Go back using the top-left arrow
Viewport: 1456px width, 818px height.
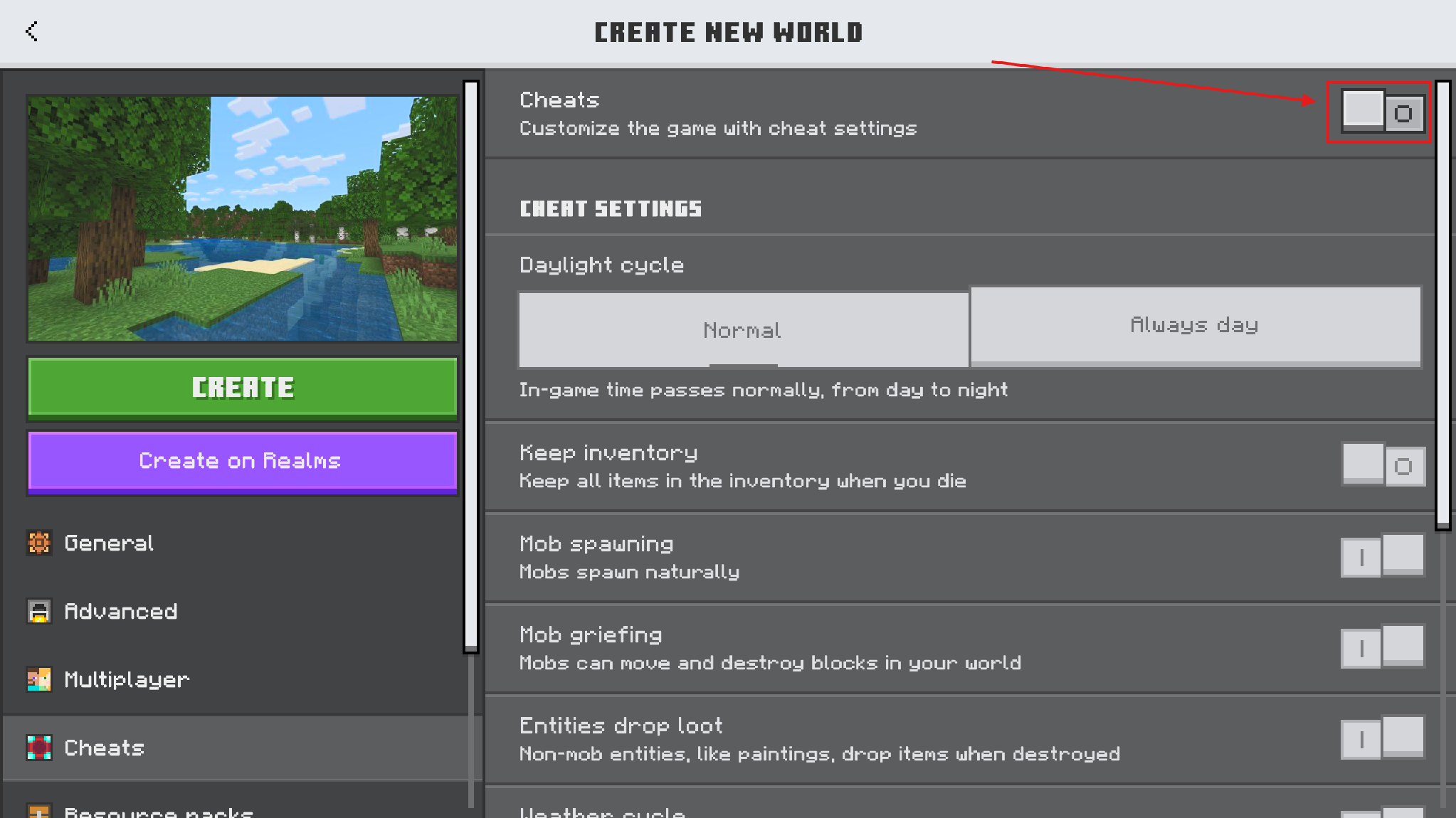31,31
